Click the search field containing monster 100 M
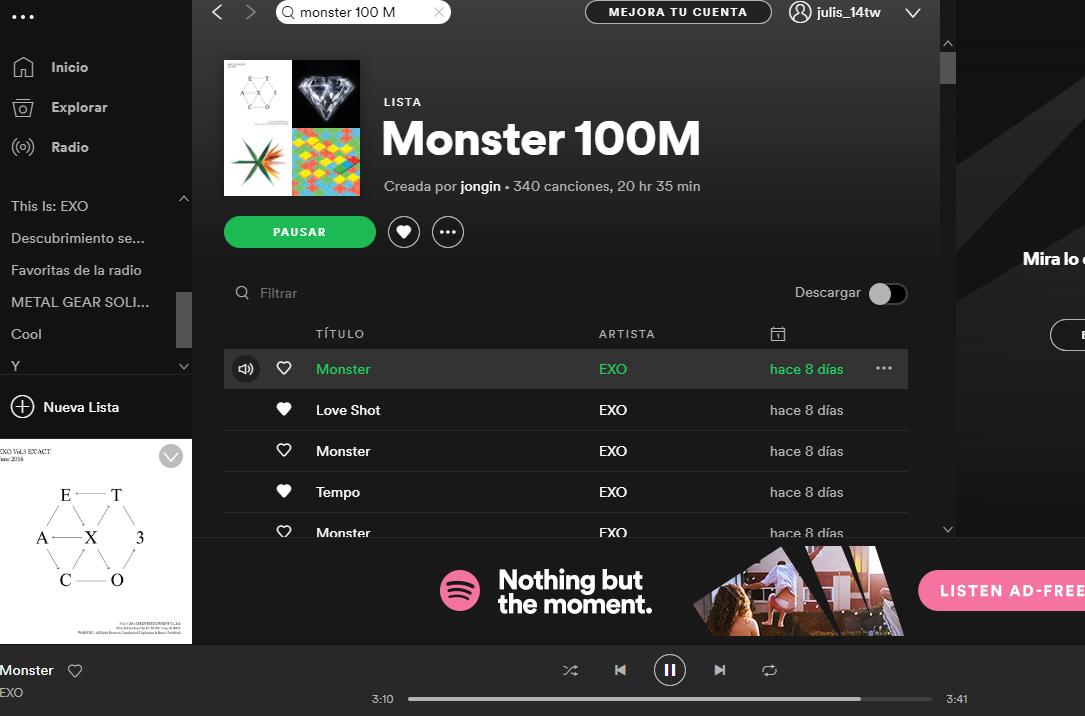This screenshot has width=1085, height=716. coord(363,12)
